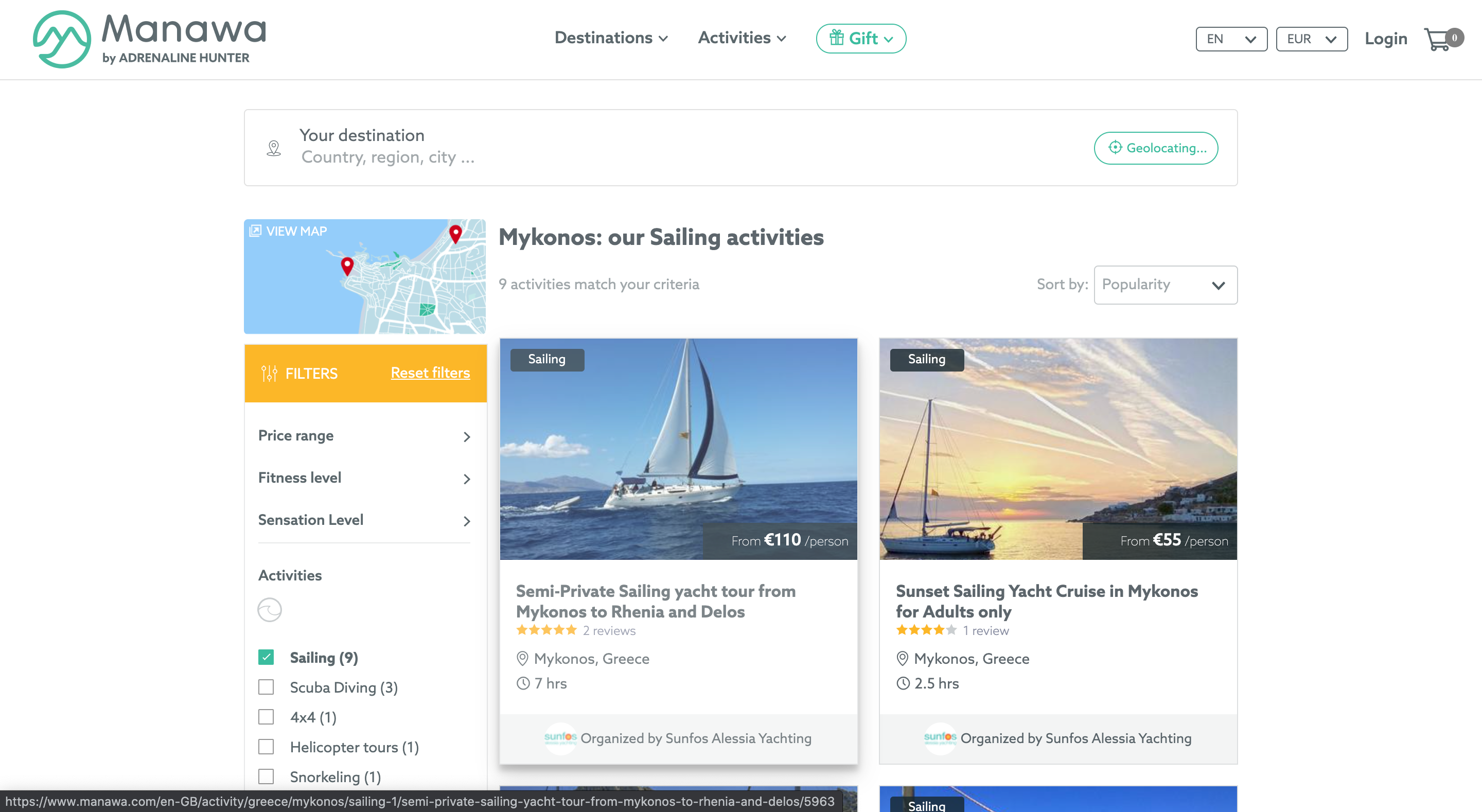The width and height of the screenshot is (1482, 812).
Task: Check the Helicopter tours (1) checkbox
Action: coord(266,747)
